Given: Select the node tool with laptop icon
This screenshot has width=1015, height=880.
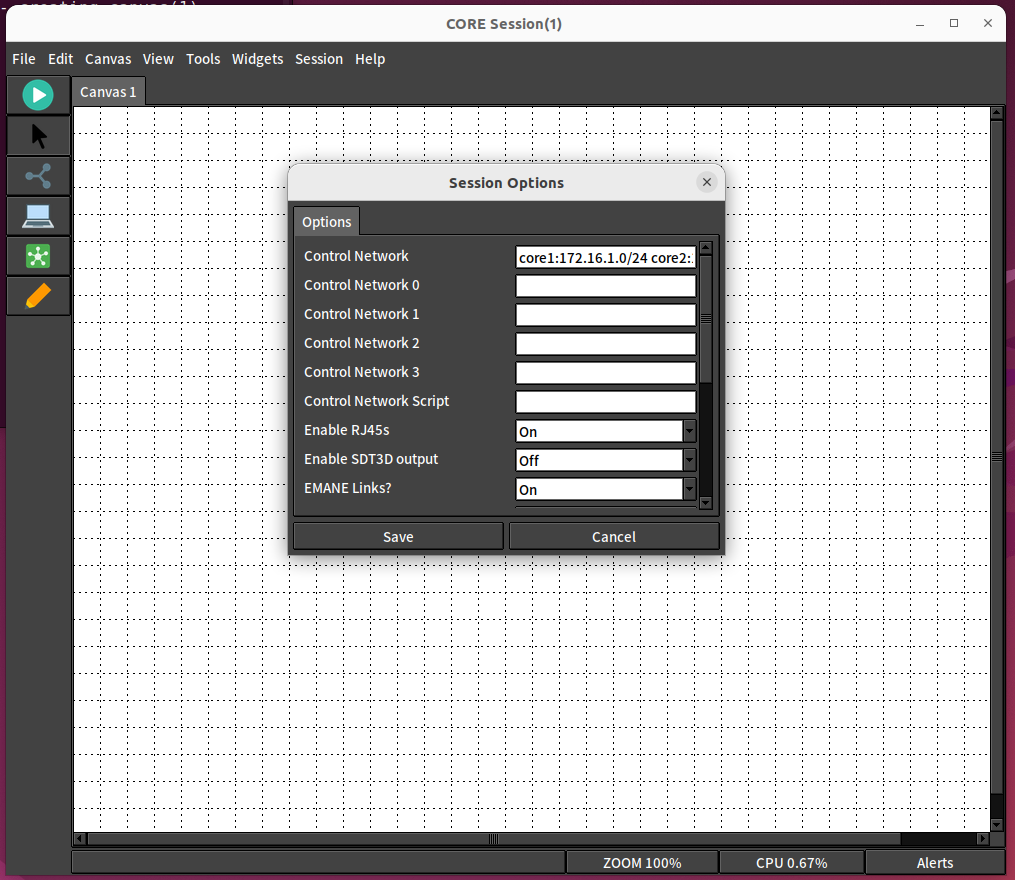Looking at the screenshot, I should [x=38, y=216].
